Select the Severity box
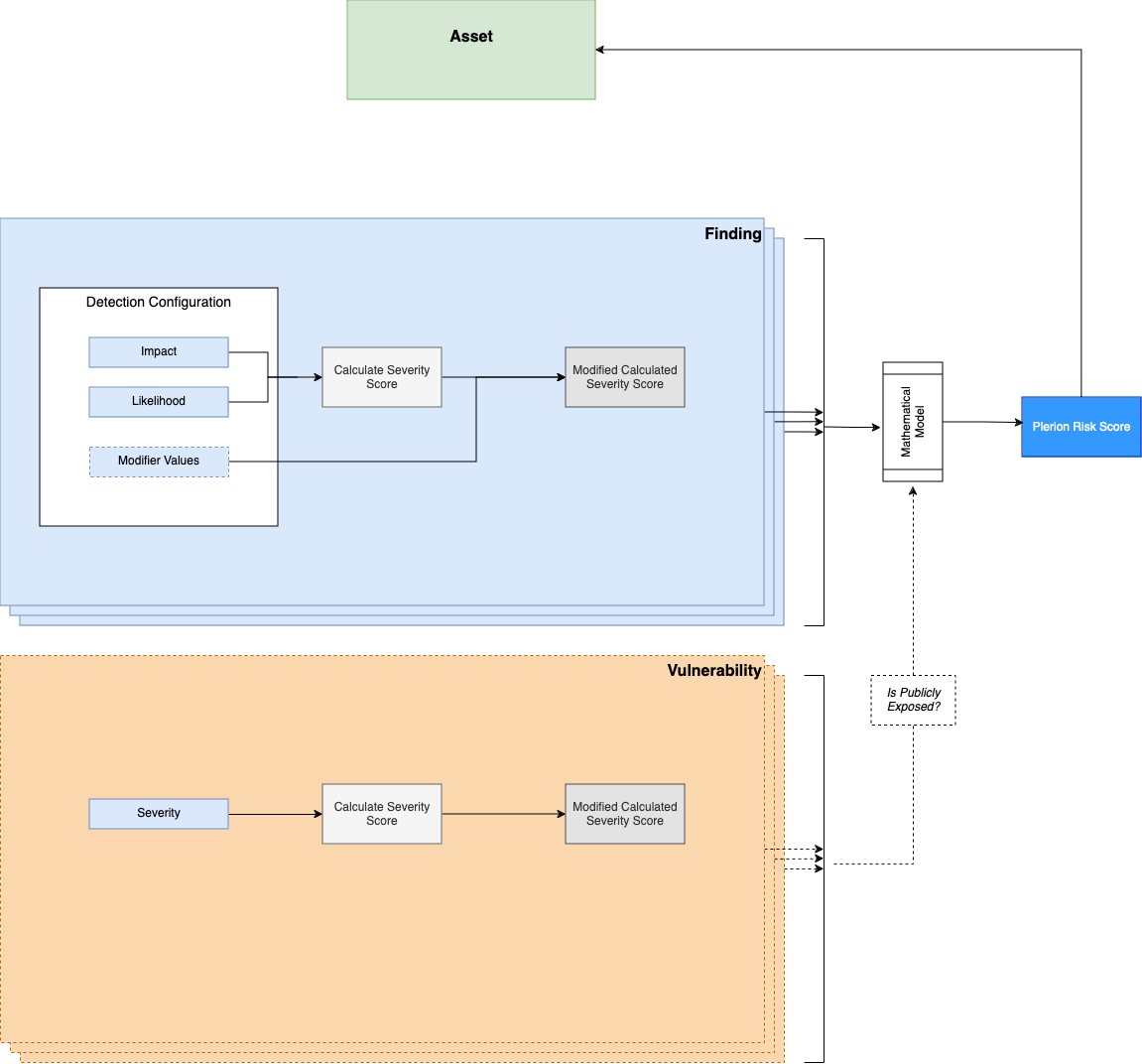The height and width of the screenshot is (1064, 1142). coord(159,813)
